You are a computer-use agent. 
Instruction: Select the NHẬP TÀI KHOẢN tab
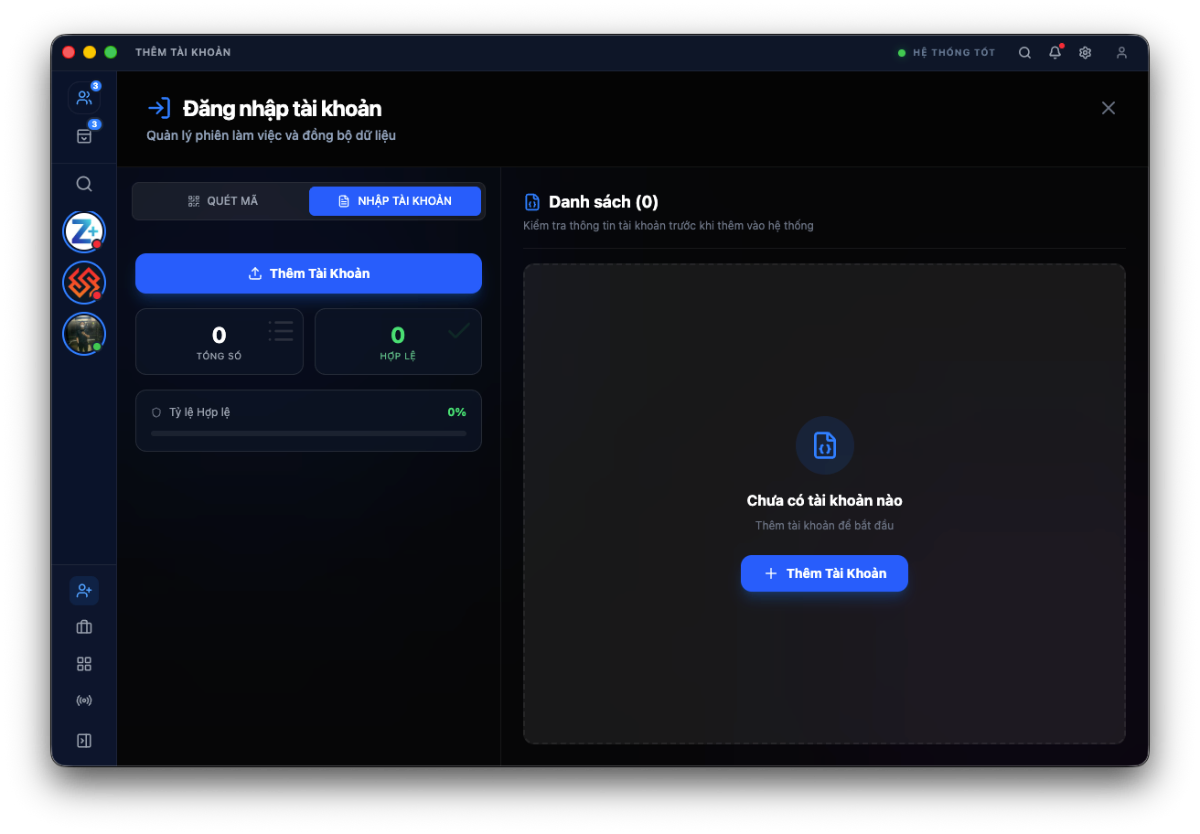395,201
